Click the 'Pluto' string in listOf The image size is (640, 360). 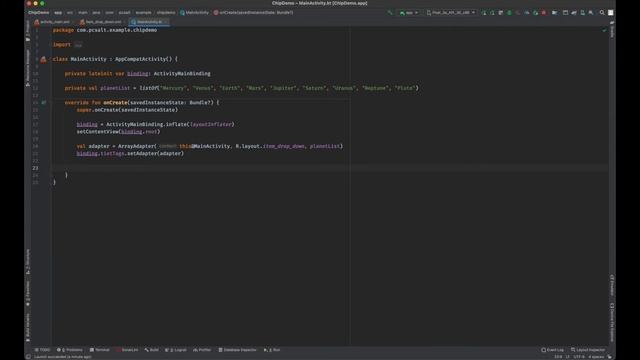point(404,88)
